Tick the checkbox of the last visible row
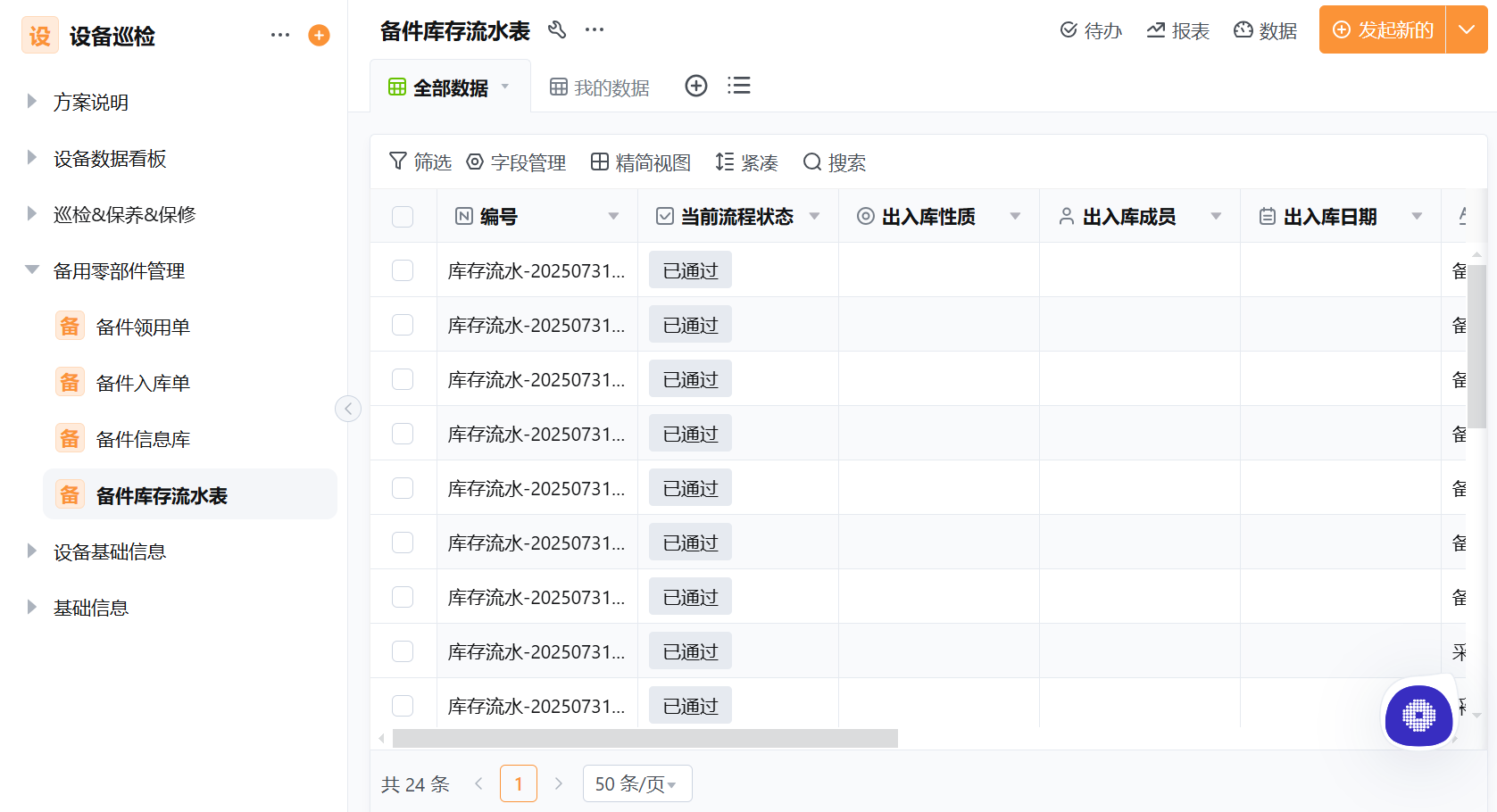The height and width of the screenshot is (812, 1497). tap(403, 705)
